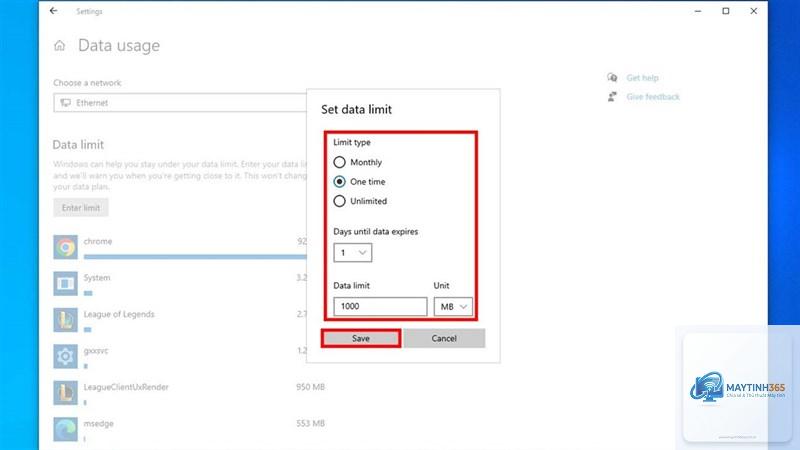Click the chrome app name
The width and height of the screenshot is (800, 450).
[x=98, y=241]
